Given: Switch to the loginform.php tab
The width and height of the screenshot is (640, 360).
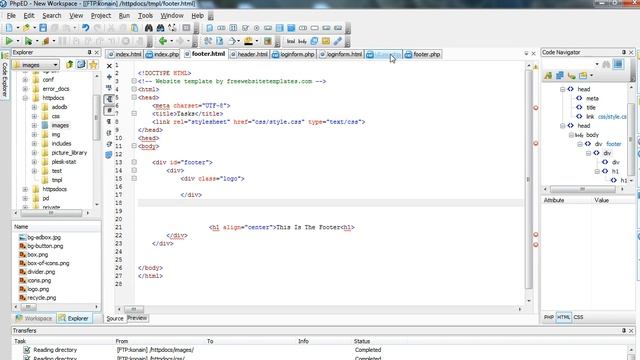Looking at the screenshot, I should click(x=294, y=54).
